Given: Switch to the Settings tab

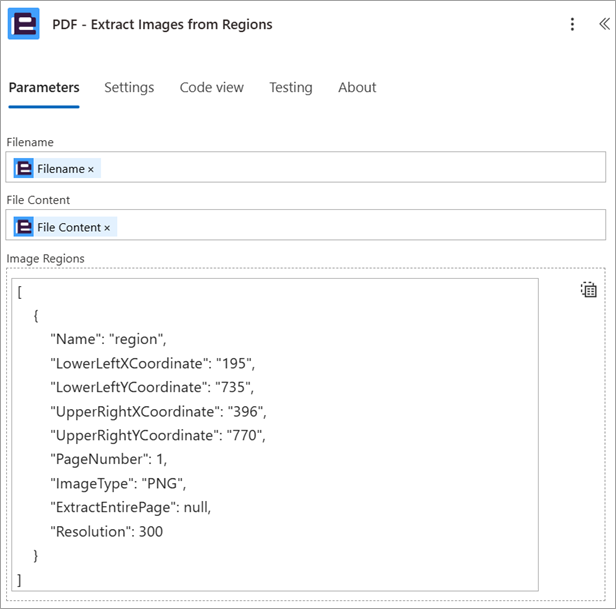Looking at the screenshot, I should 129,87.
